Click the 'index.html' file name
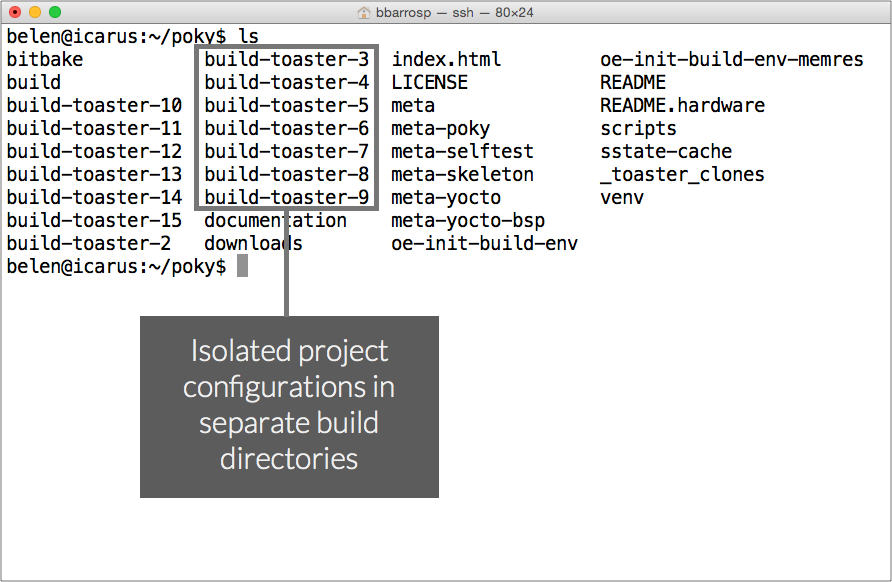 pyautogui.click(x=446, y=59)
